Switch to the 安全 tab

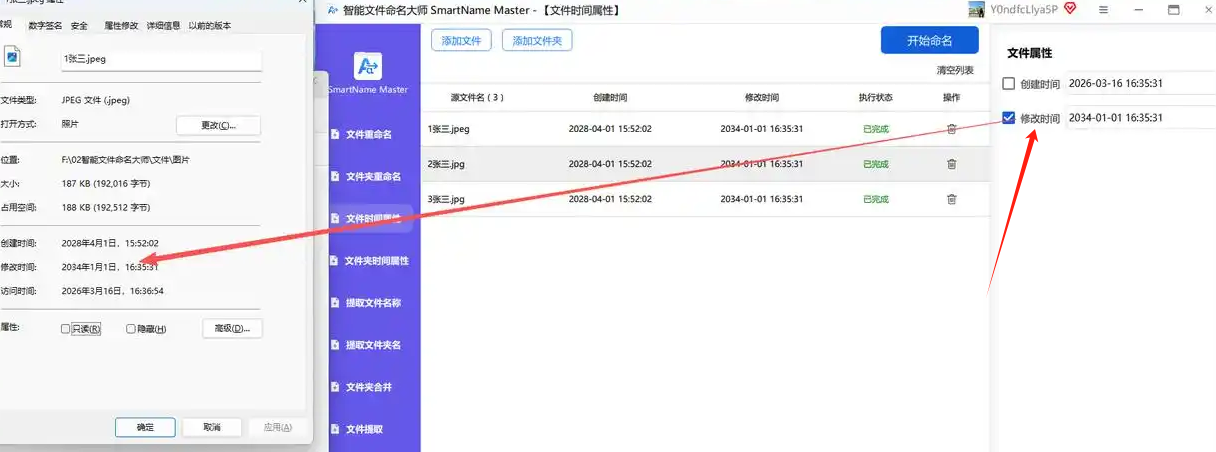point(79,26)
